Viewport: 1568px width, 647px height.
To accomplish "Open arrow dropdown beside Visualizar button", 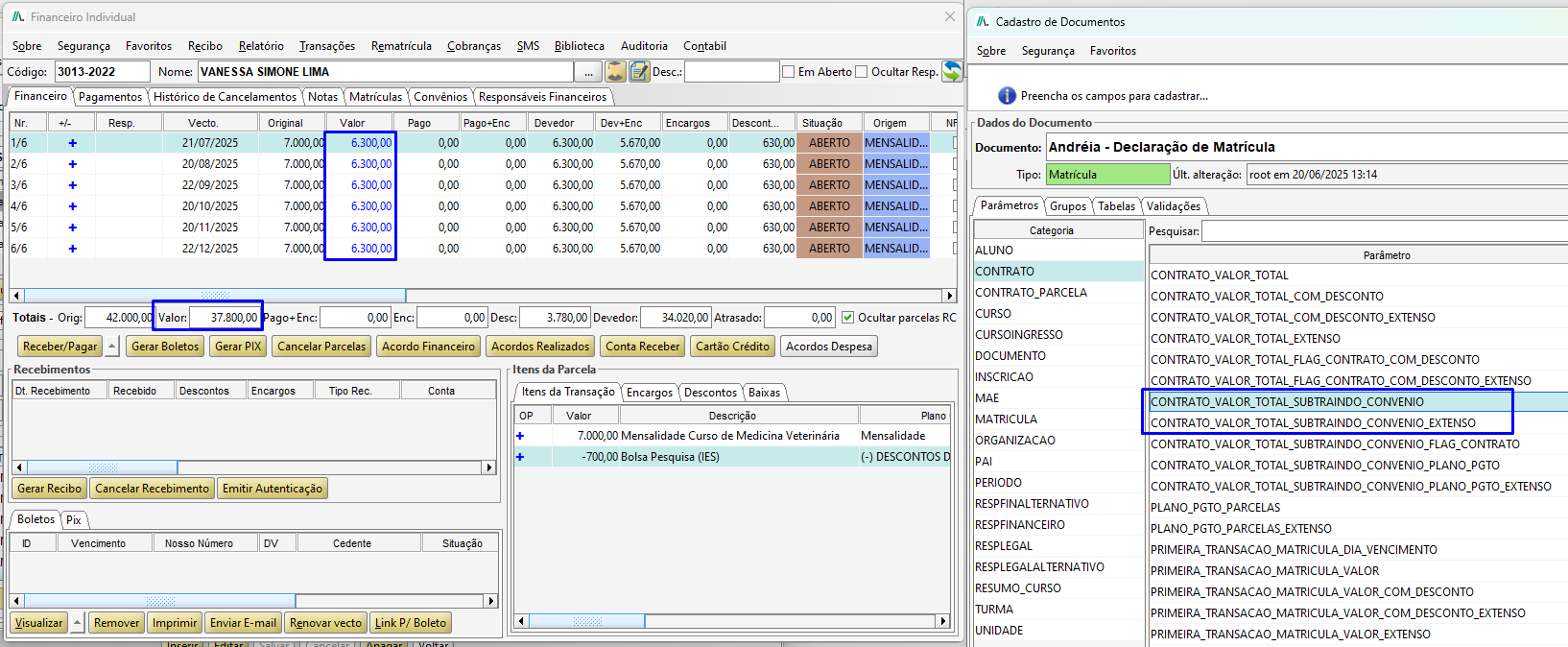I will [78, 623].
